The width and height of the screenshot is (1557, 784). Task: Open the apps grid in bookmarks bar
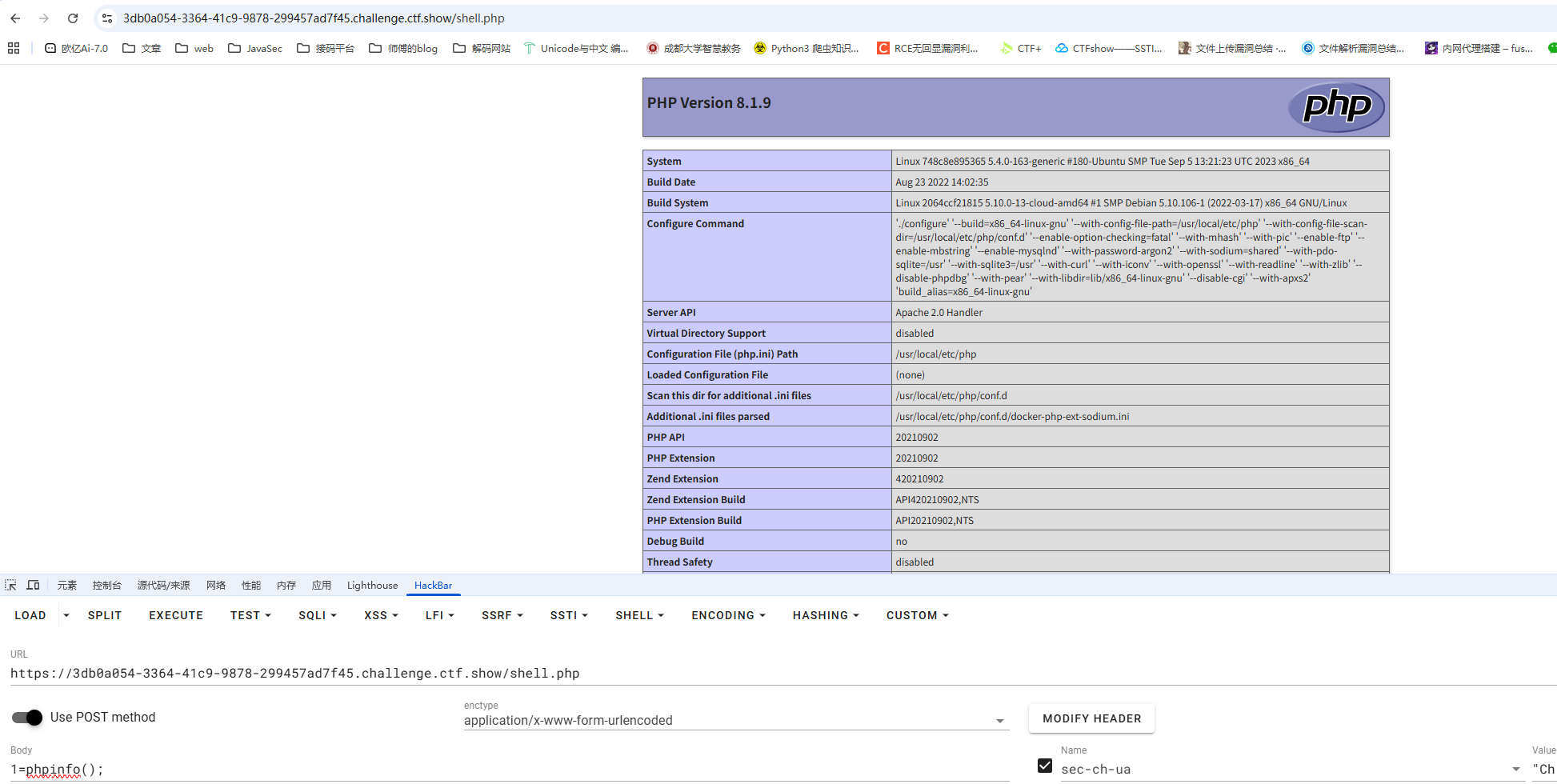[x=14, y=48]
